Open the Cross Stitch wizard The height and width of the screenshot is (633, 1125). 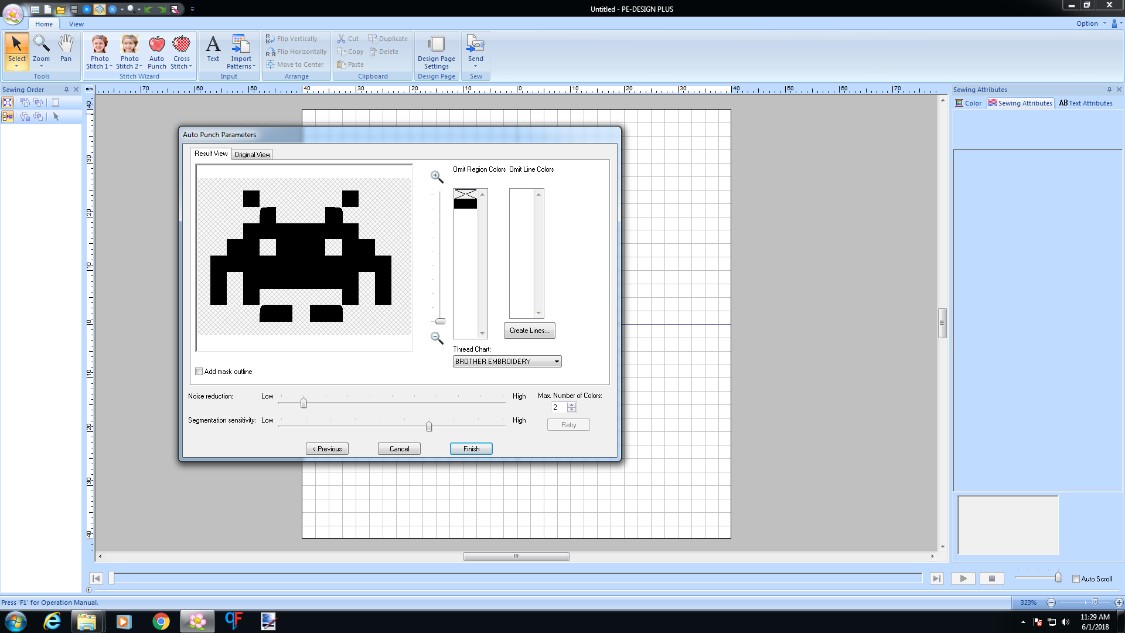point(181,52)
